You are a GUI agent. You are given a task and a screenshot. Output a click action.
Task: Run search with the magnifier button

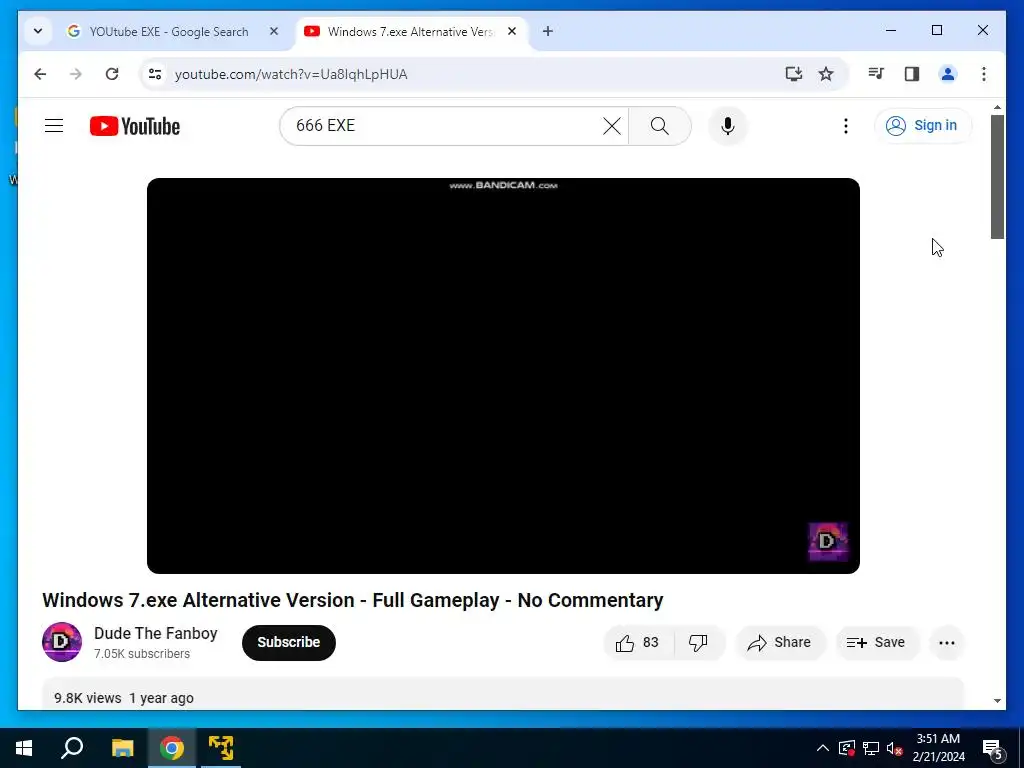pos(660,126)
